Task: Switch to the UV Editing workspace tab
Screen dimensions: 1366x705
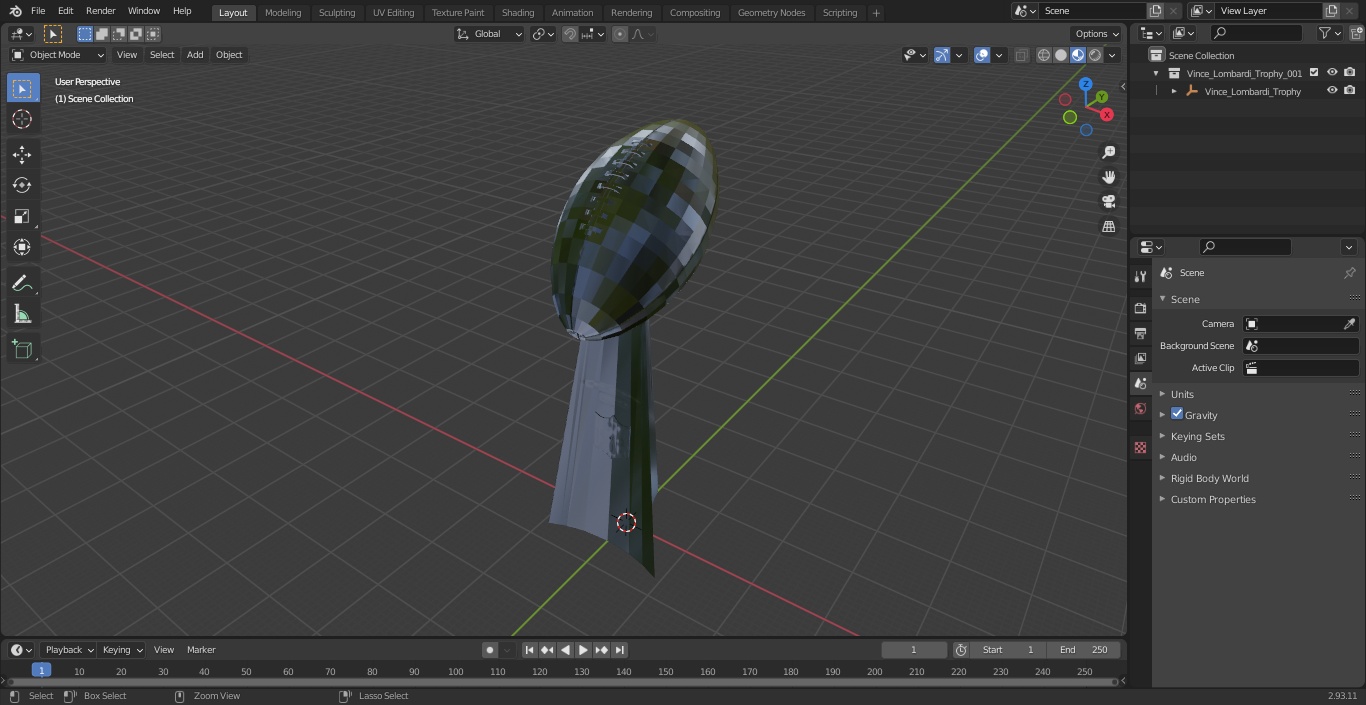Action: point(393,13)
